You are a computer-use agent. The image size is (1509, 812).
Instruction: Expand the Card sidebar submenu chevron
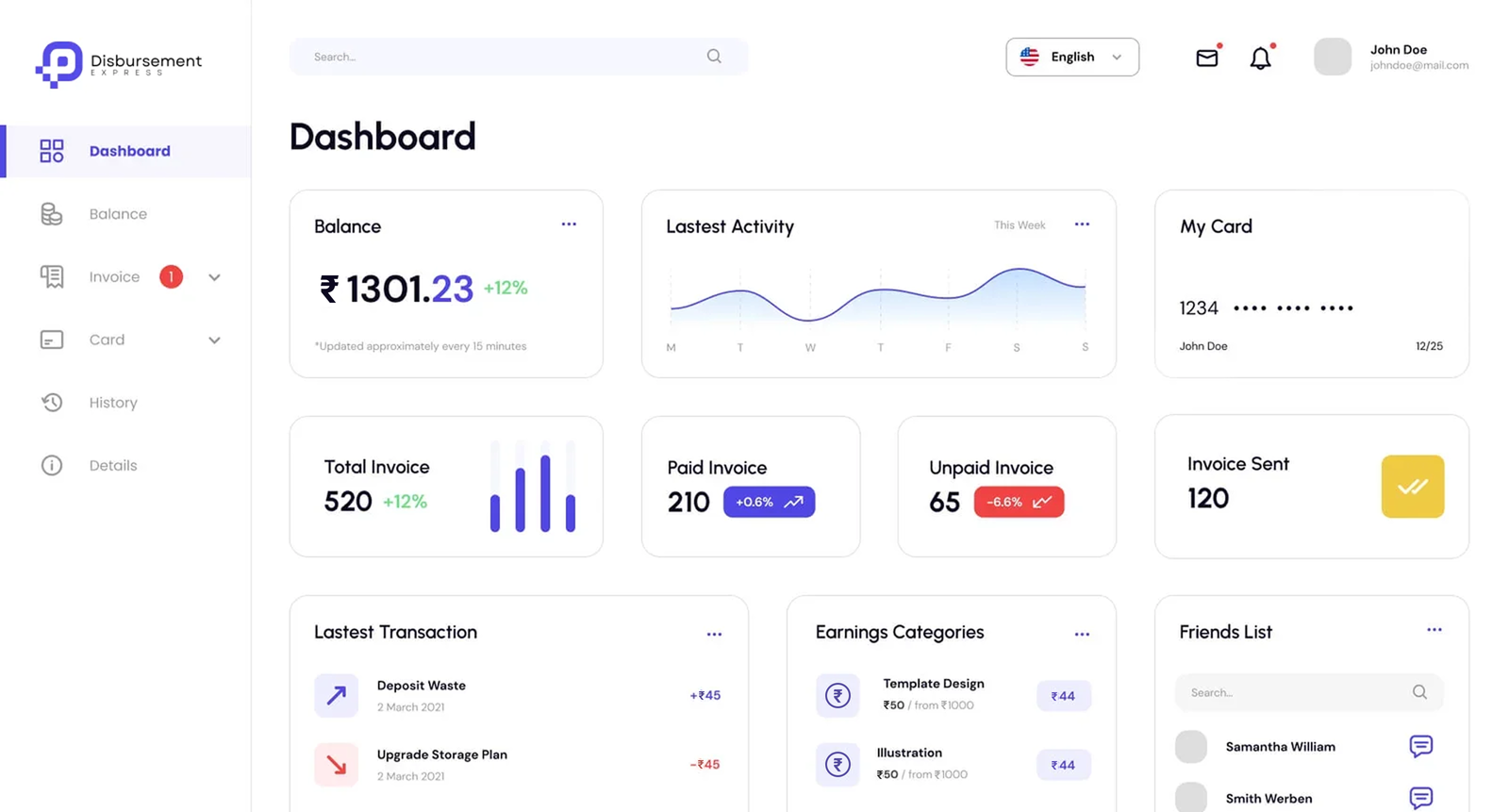214,340
